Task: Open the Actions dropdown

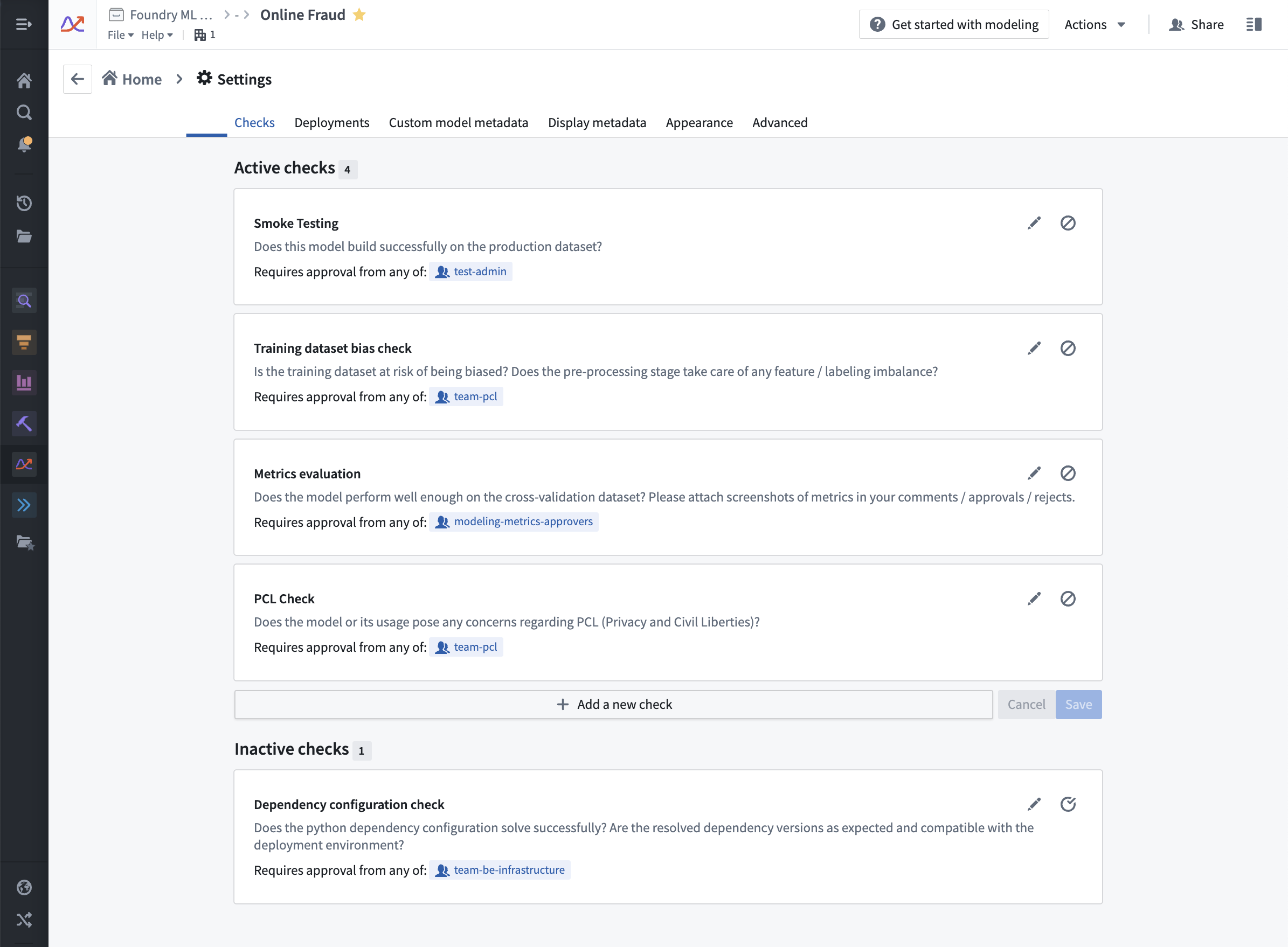Action: pos(1095,25)
